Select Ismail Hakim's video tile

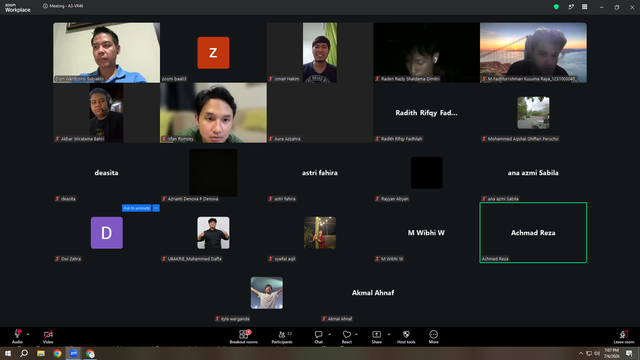[320, 53]
